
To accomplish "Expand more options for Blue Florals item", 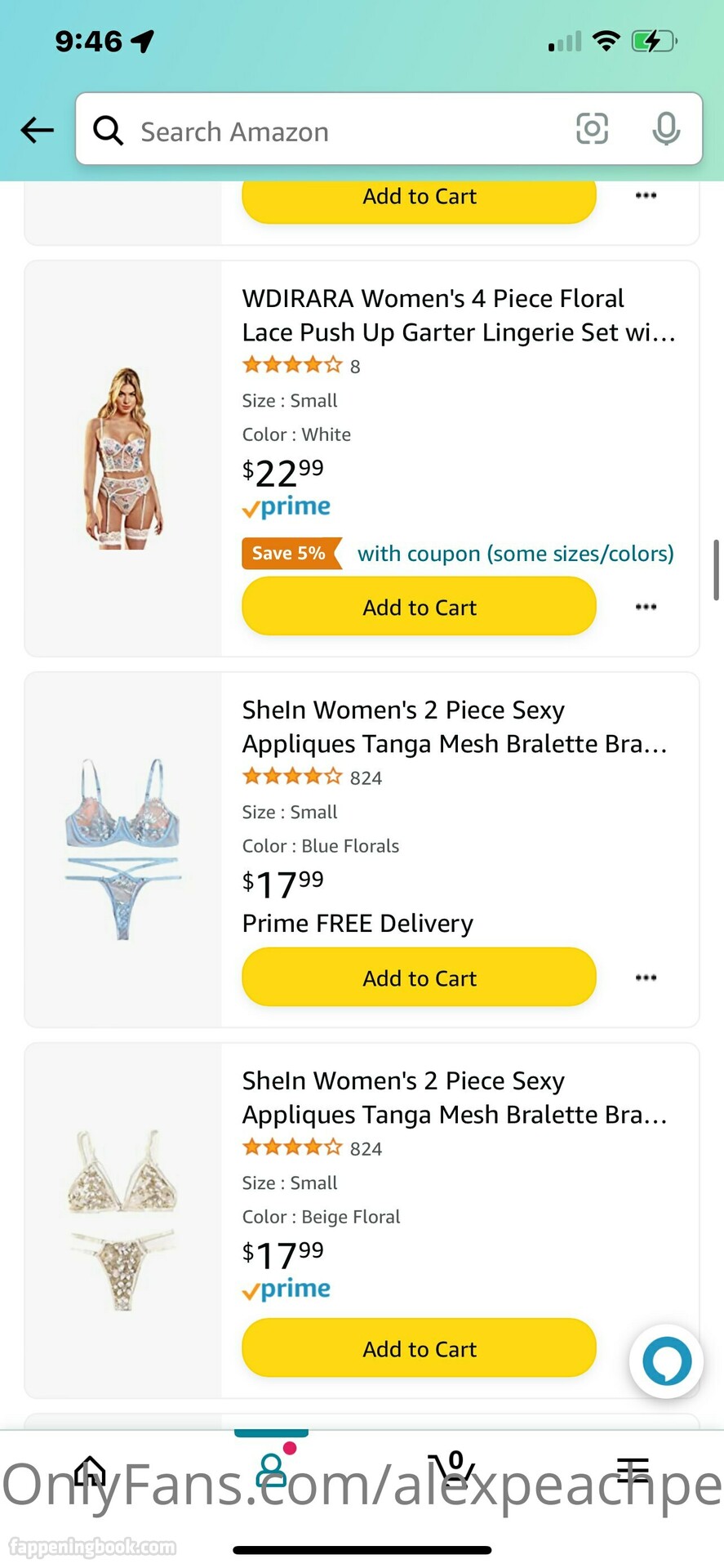I will 646,978.
